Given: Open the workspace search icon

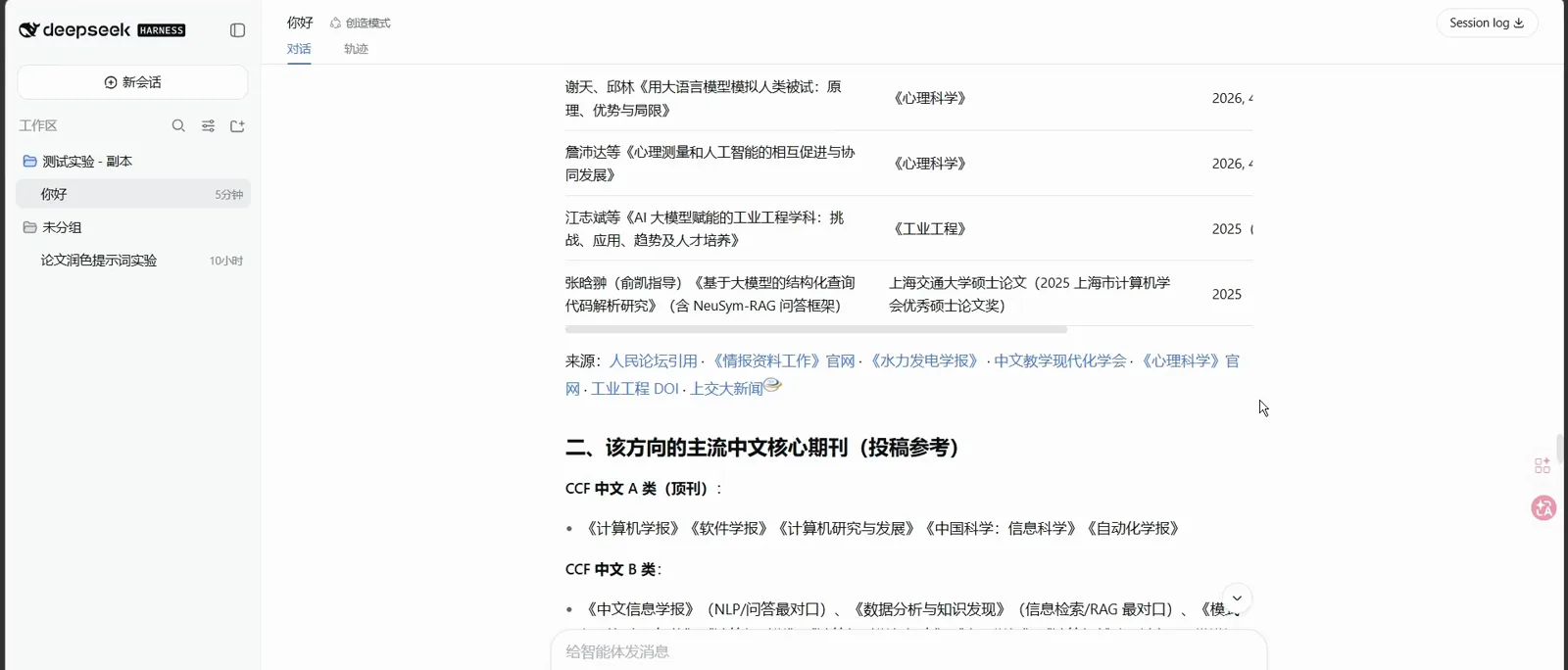Looking at the screenshot, I should coord(178,125).
